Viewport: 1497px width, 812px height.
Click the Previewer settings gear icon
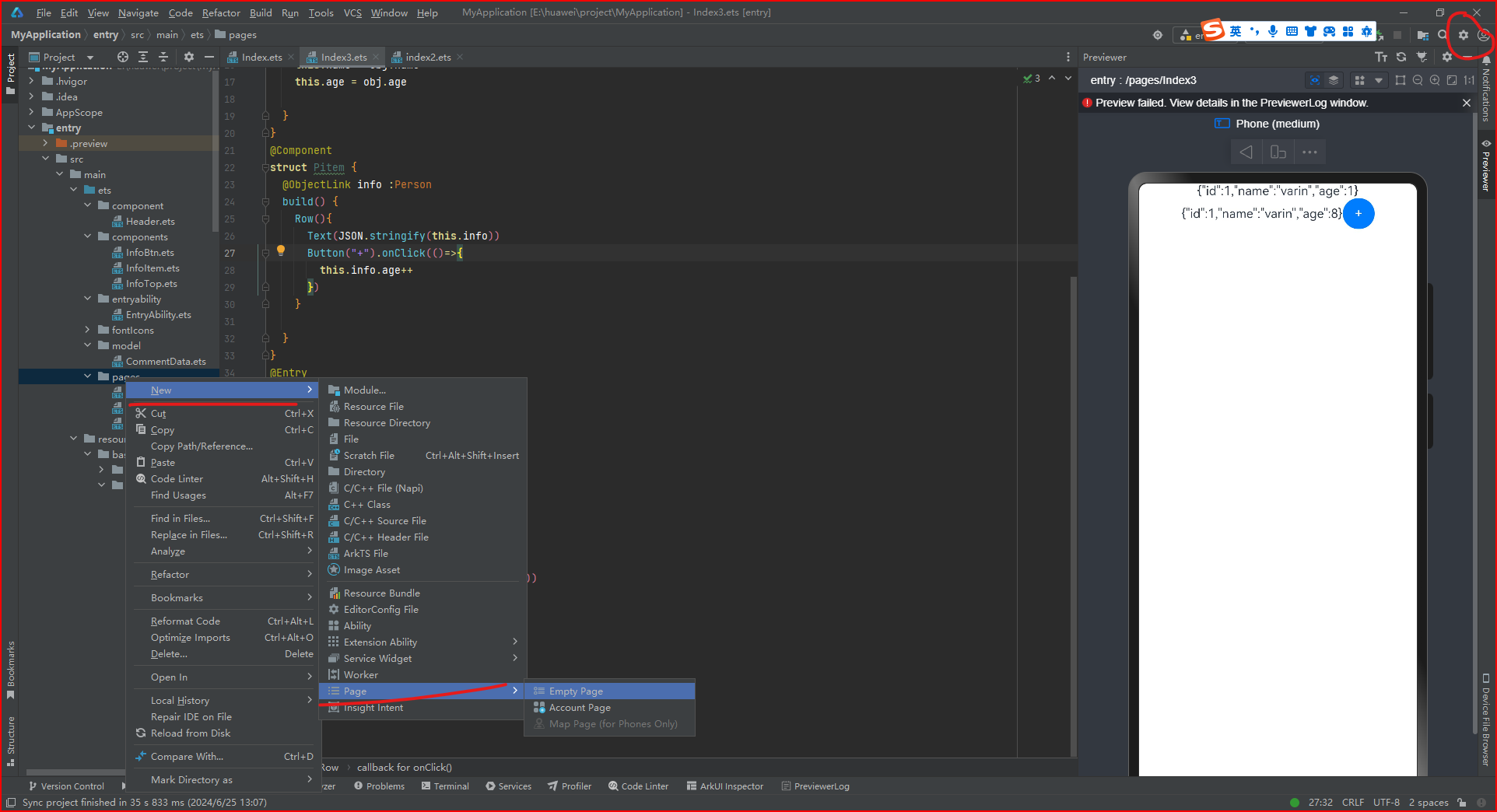coord(1447,57)
